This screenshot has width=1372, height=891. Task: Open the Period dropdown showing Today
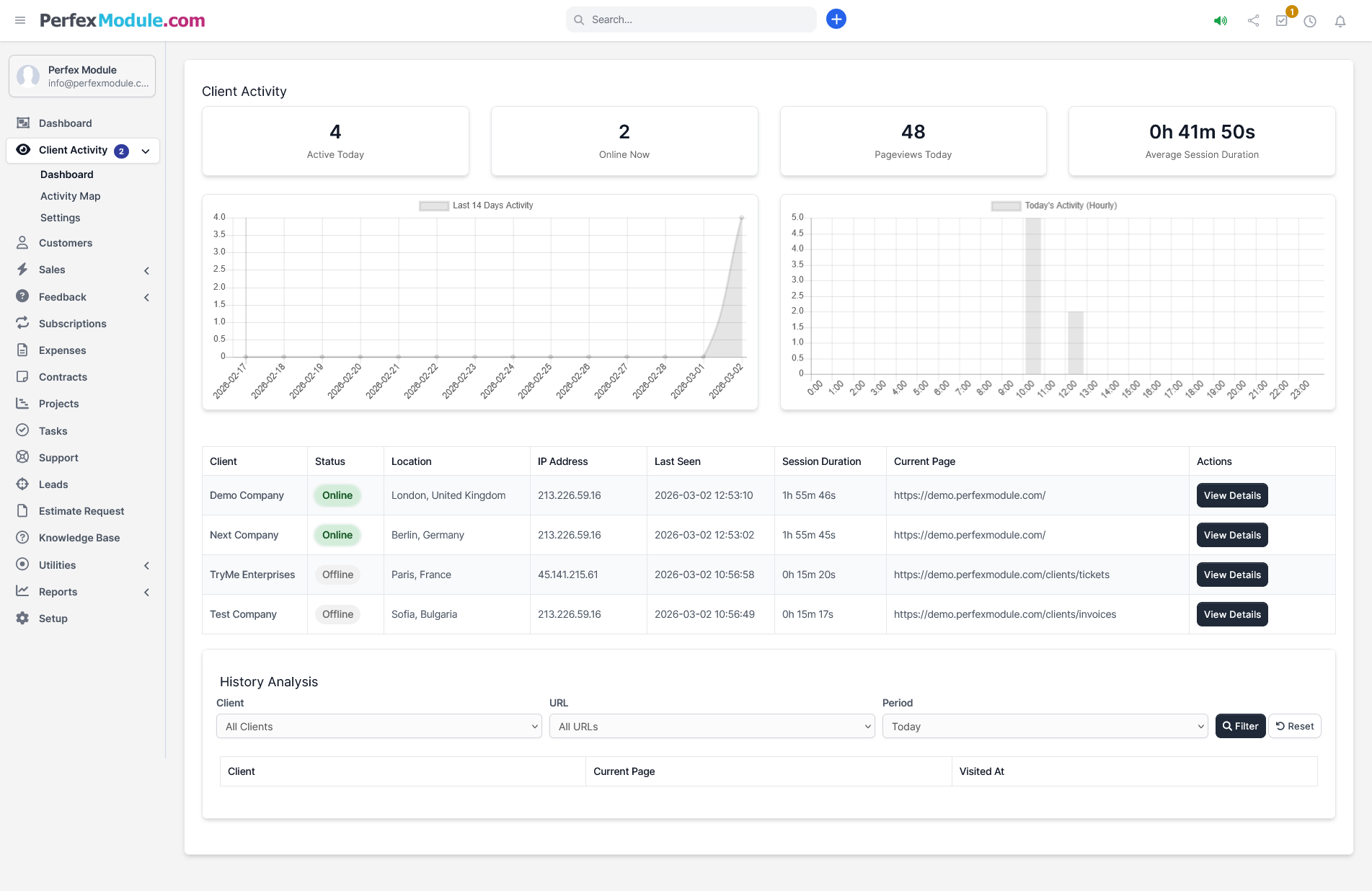tap(1044, 726)
